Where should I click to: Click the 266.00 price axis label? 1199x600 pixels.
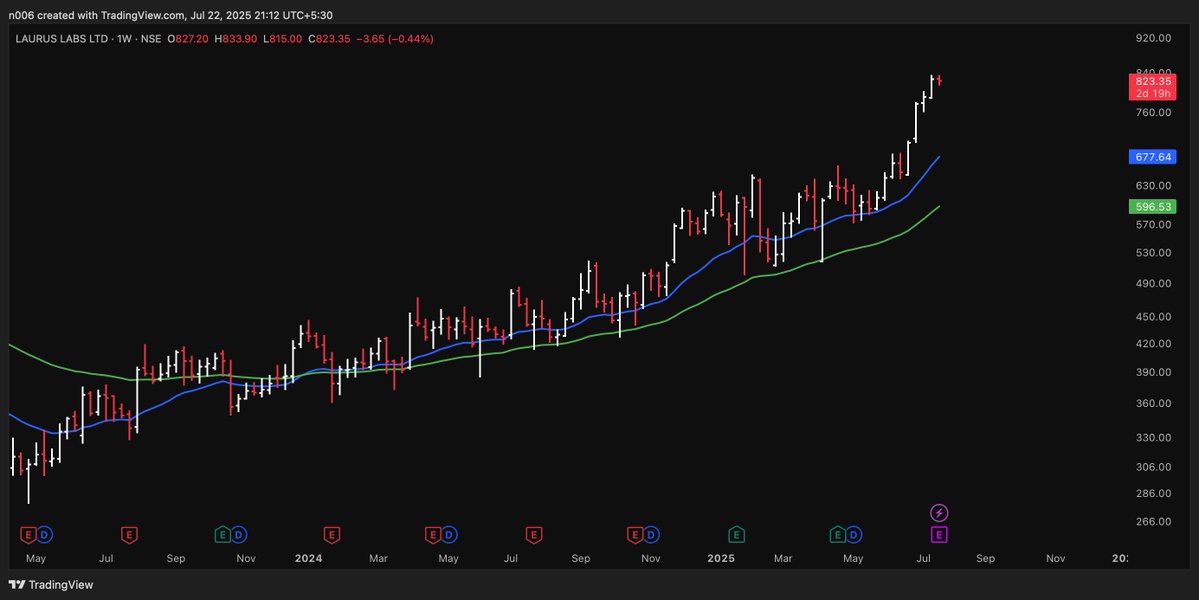click(1153, 521)
